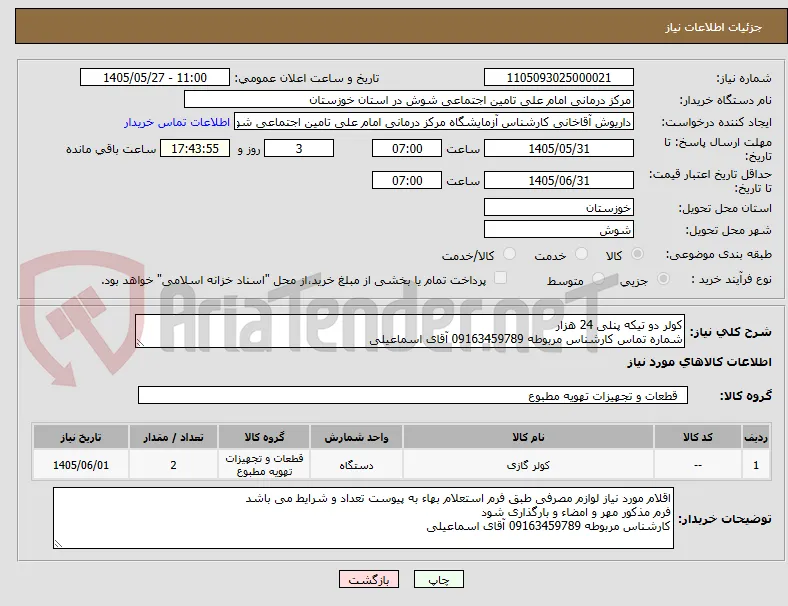Click the کولر گازی item name cell
The height and width of the screenshot is (606, 788).
(x=528, y=465)
